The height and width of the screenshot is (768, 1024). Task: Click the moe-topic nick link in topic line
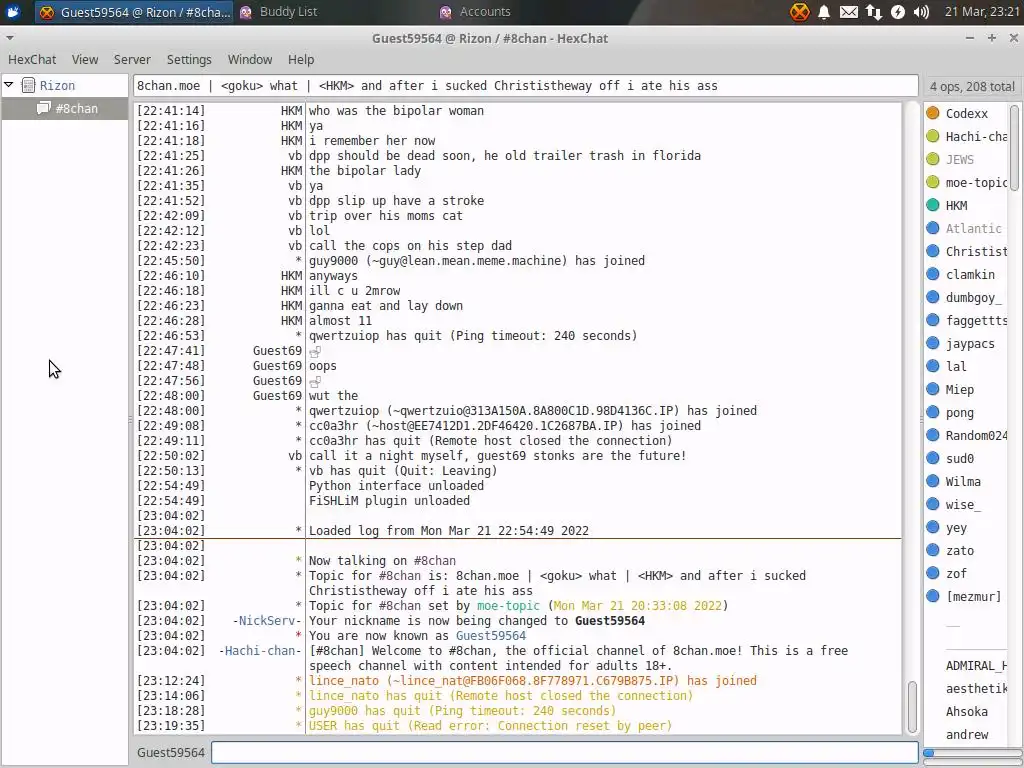pos(508,605)
